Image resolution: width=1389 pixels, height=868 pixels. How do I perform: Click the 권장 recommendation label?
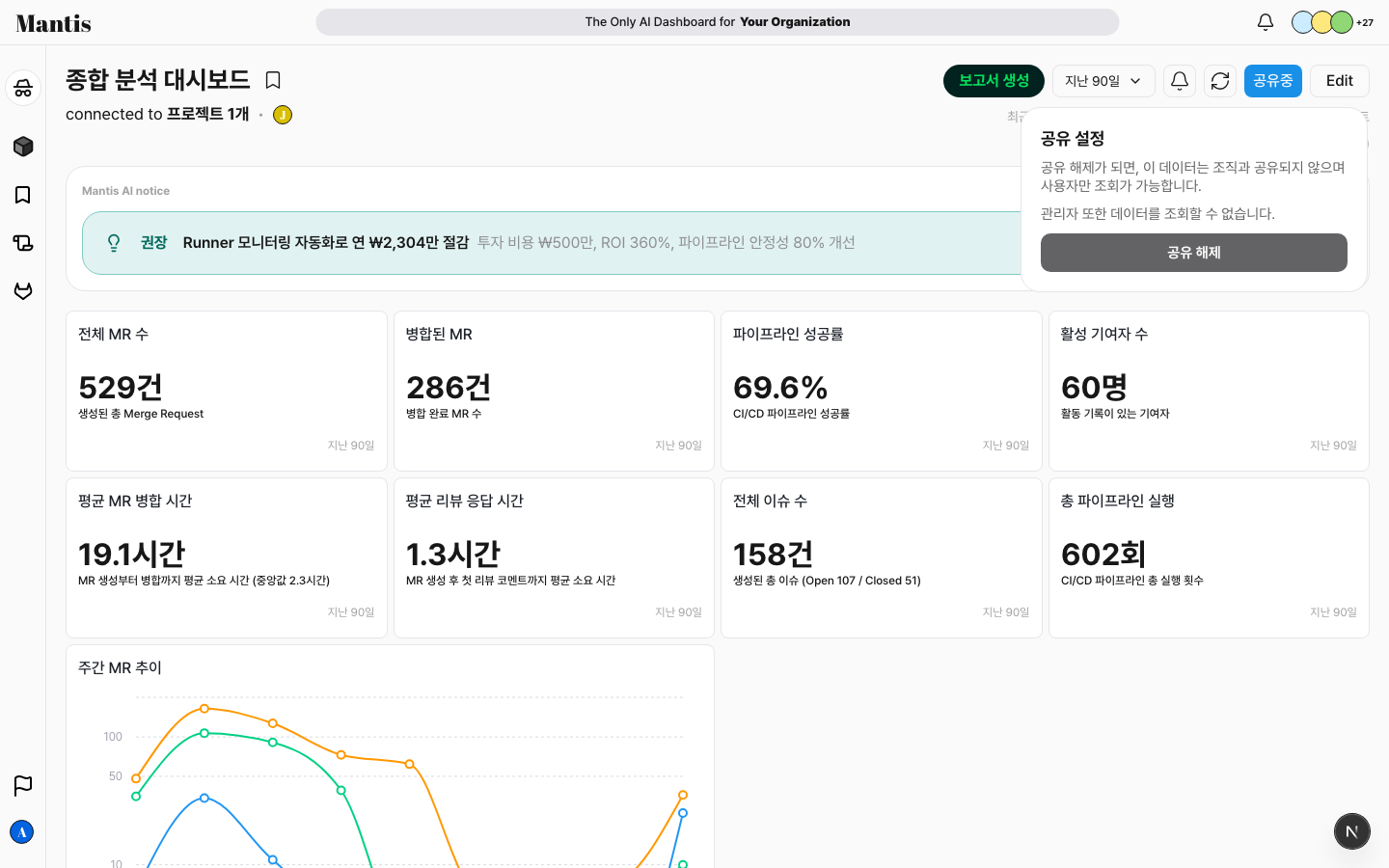(x=154, y=243)
